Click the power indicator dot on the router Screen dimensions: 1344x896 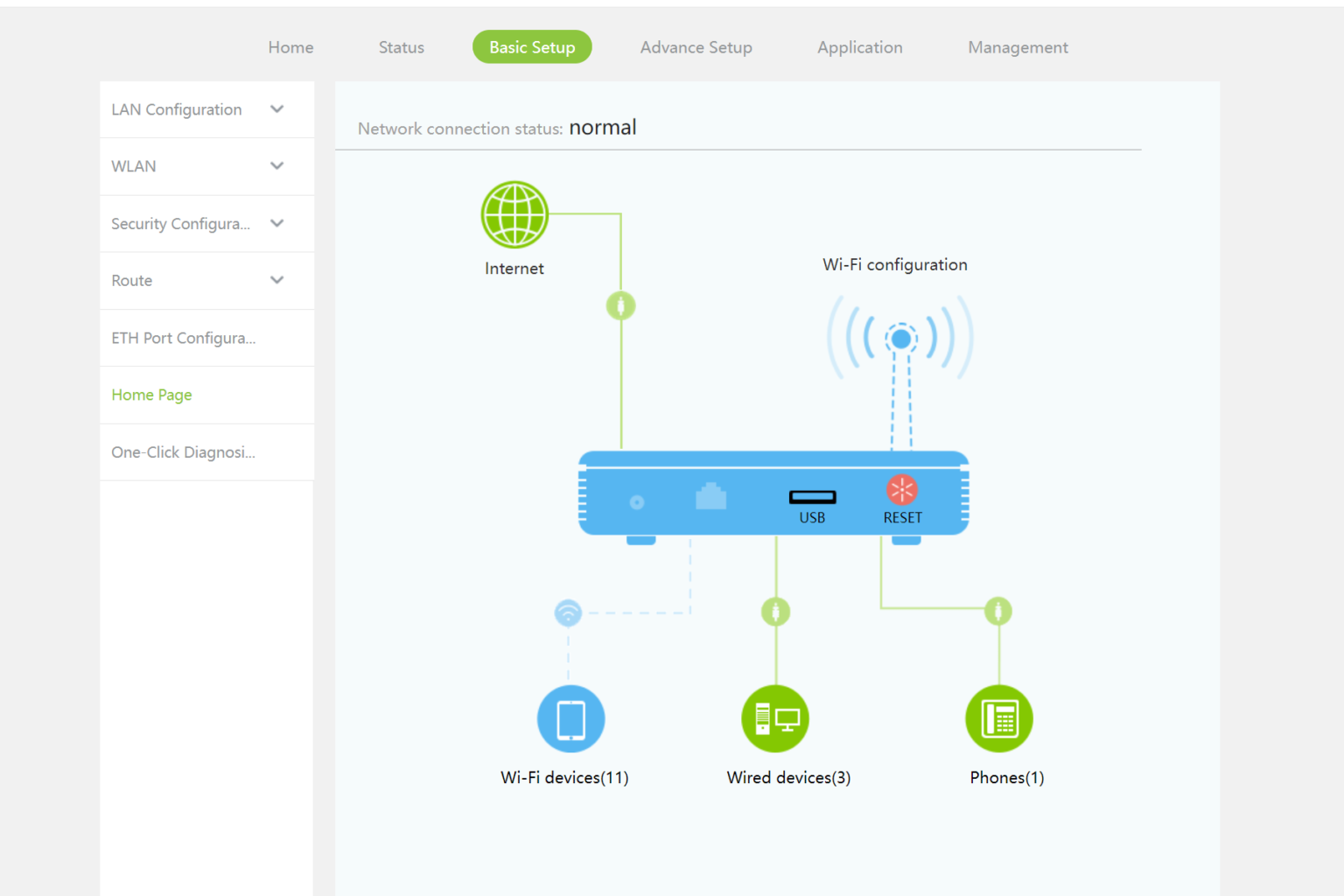[x=637, y=501]
